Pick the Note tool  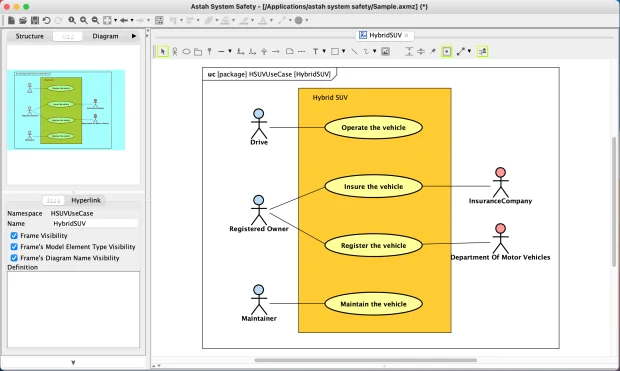click(290, 51)
